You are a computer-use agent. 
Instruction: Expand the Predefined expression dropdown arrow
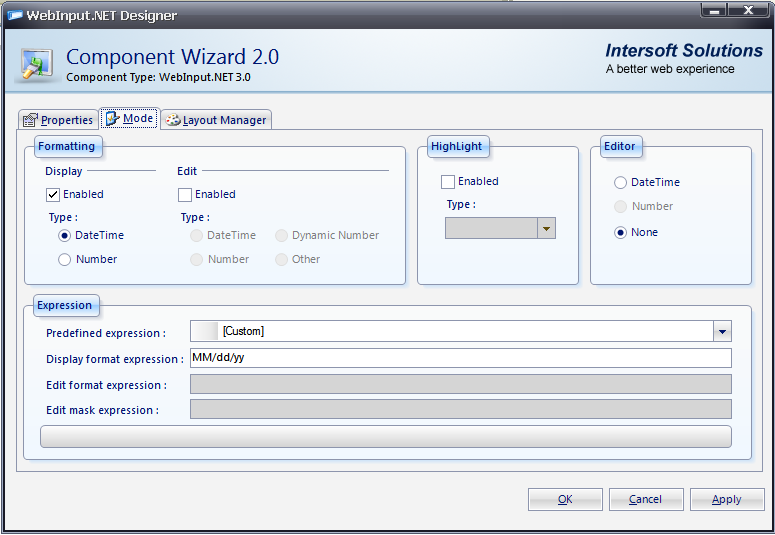point(722,332)
